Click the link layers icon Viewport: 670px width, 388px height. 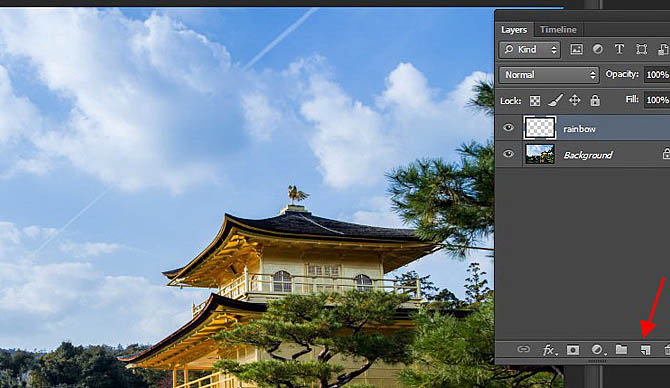tap(523, 350)
